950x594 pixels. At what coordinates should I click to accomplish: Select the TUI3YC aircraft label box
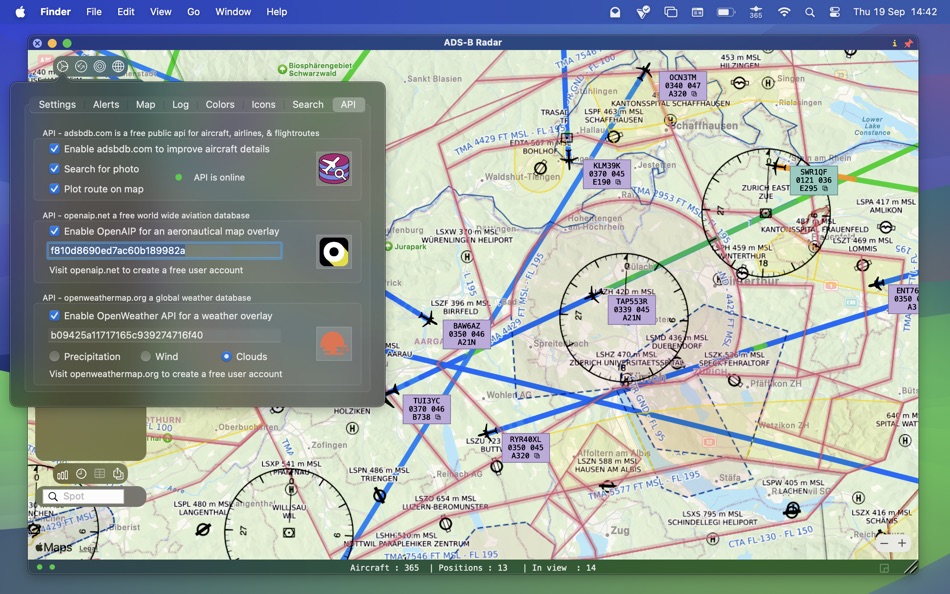tap(427, 409)
